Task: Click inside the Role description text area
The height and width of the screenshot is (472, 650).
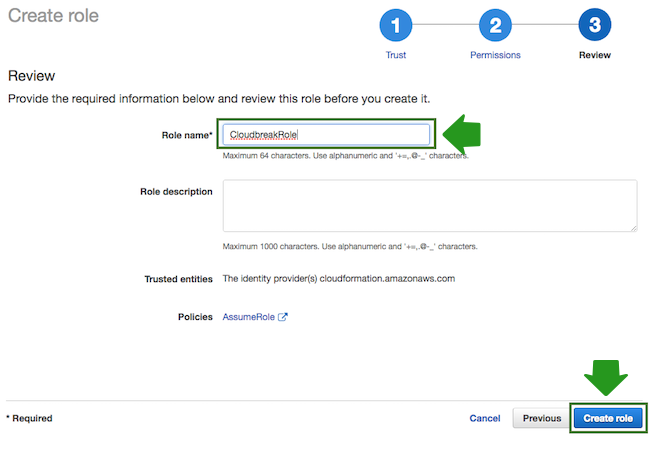Action: tap(429, 205)
